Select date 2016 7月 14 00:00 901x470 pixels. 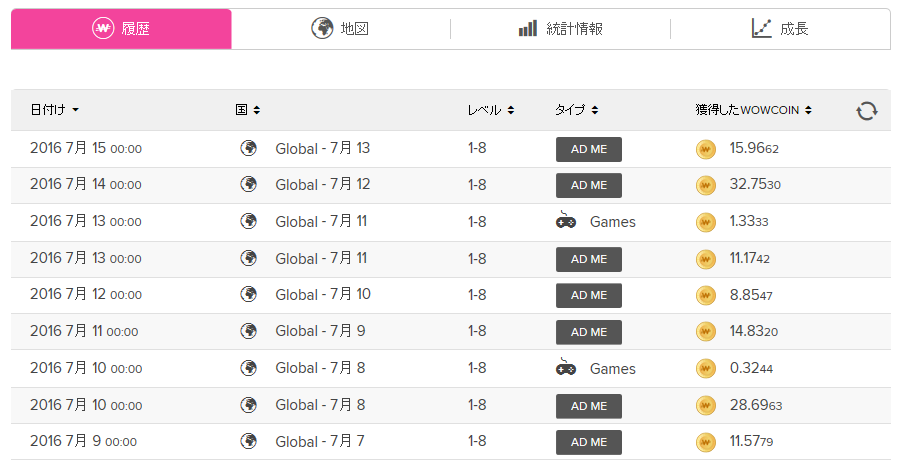pos(86,184)
